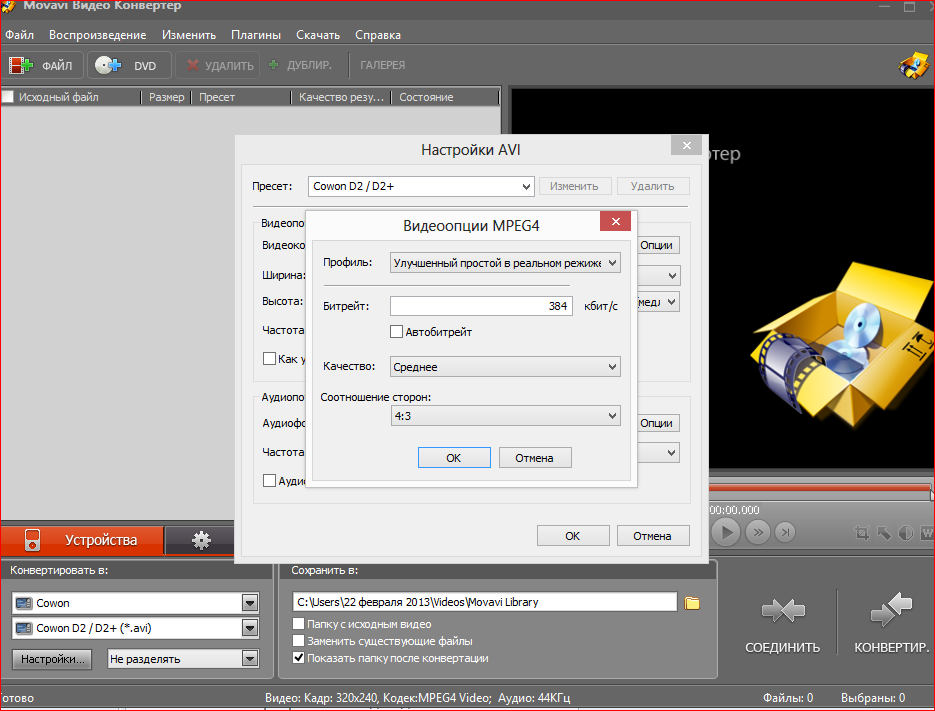This screenshot has height=711, width=935.
Task: Click the Файлы: 0 status text
Action: [788, 697]
